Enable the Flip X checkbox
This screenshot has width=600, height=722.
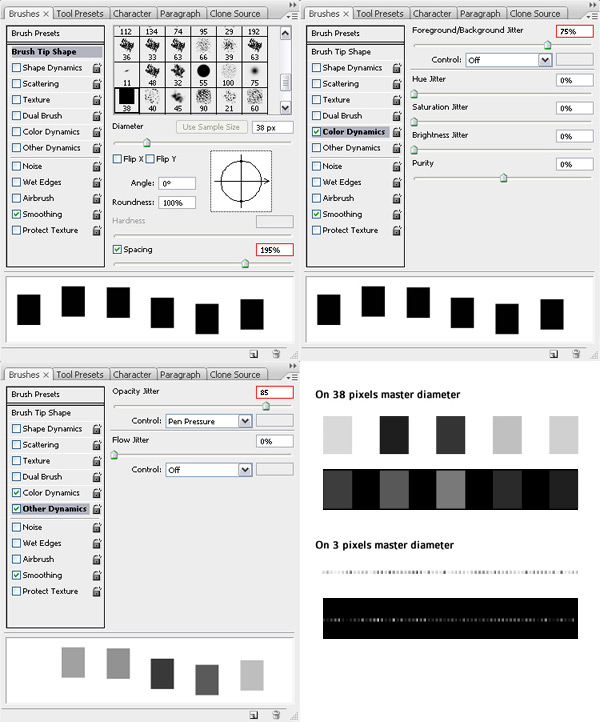tap(117, 159)
